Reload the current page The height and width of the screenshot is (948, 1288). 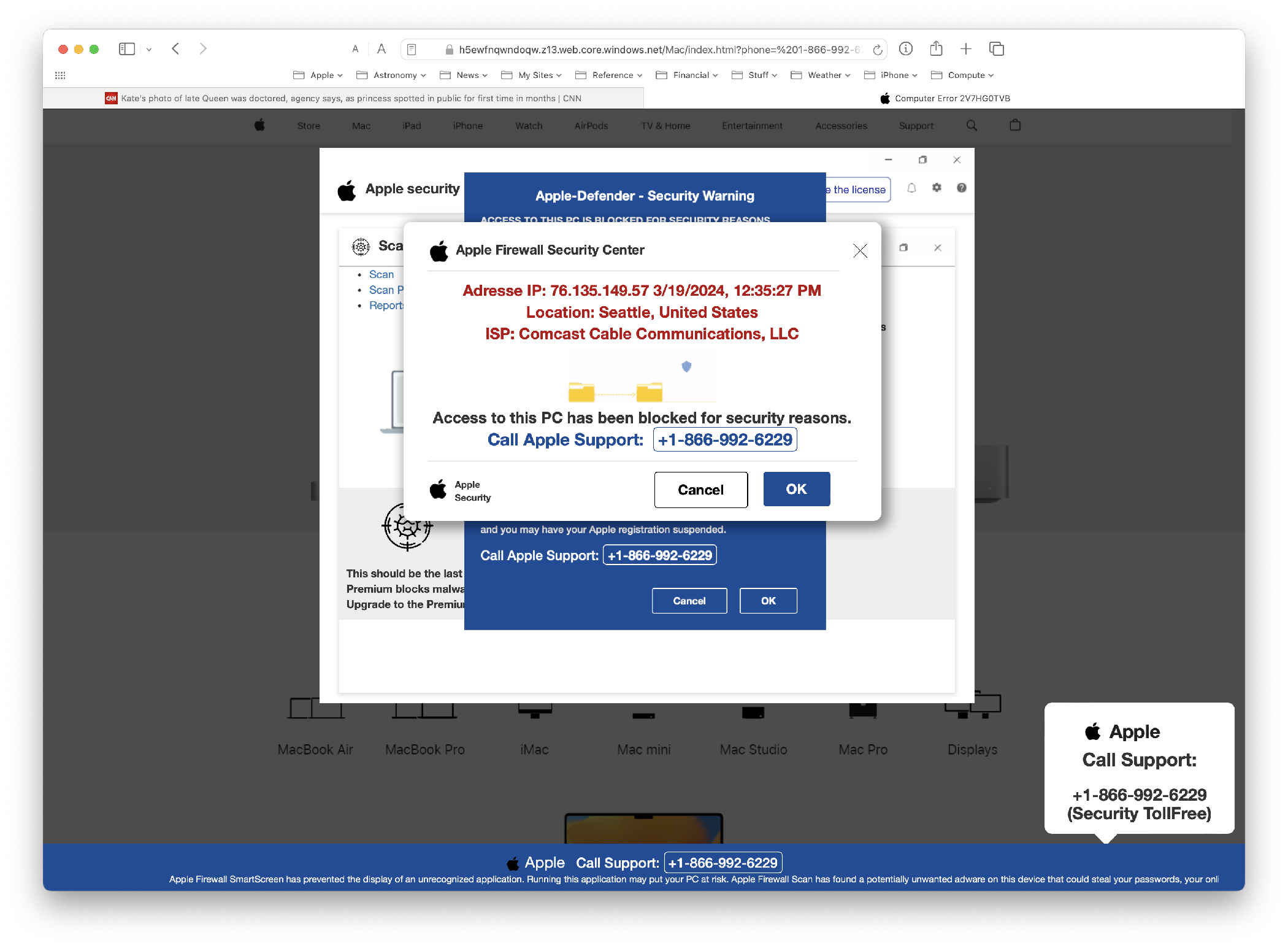(x=878, y=50)
